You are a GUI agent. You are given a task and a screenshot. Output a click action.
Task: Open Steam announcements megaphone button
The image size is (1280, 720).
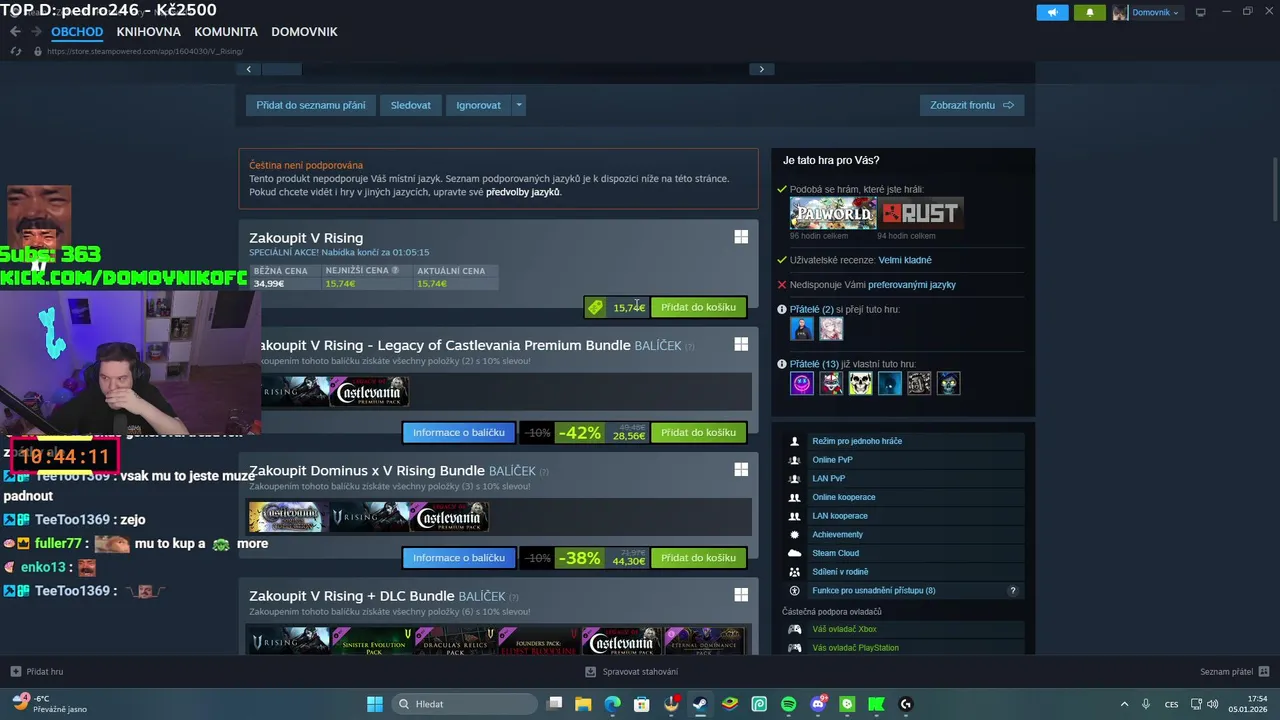click(1052, 12)
